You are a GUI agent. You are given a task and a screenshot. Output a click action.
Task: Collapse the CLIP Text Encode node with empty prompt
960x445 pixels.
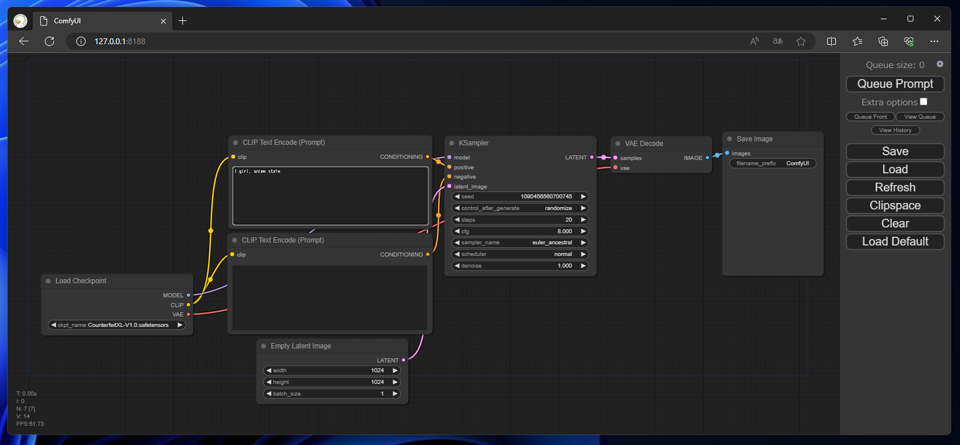235,240
